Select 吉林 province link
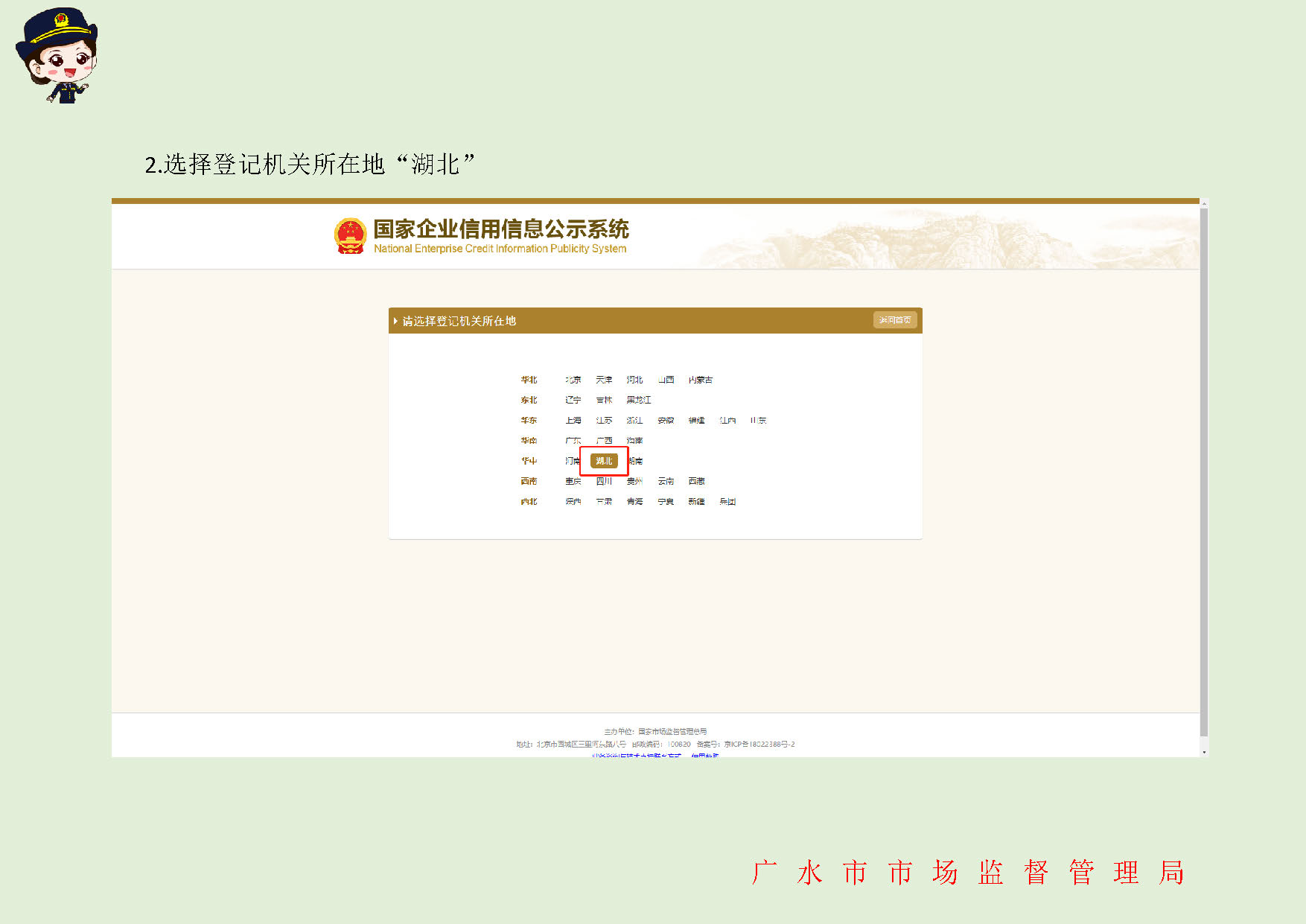 (x=604, y=400)
